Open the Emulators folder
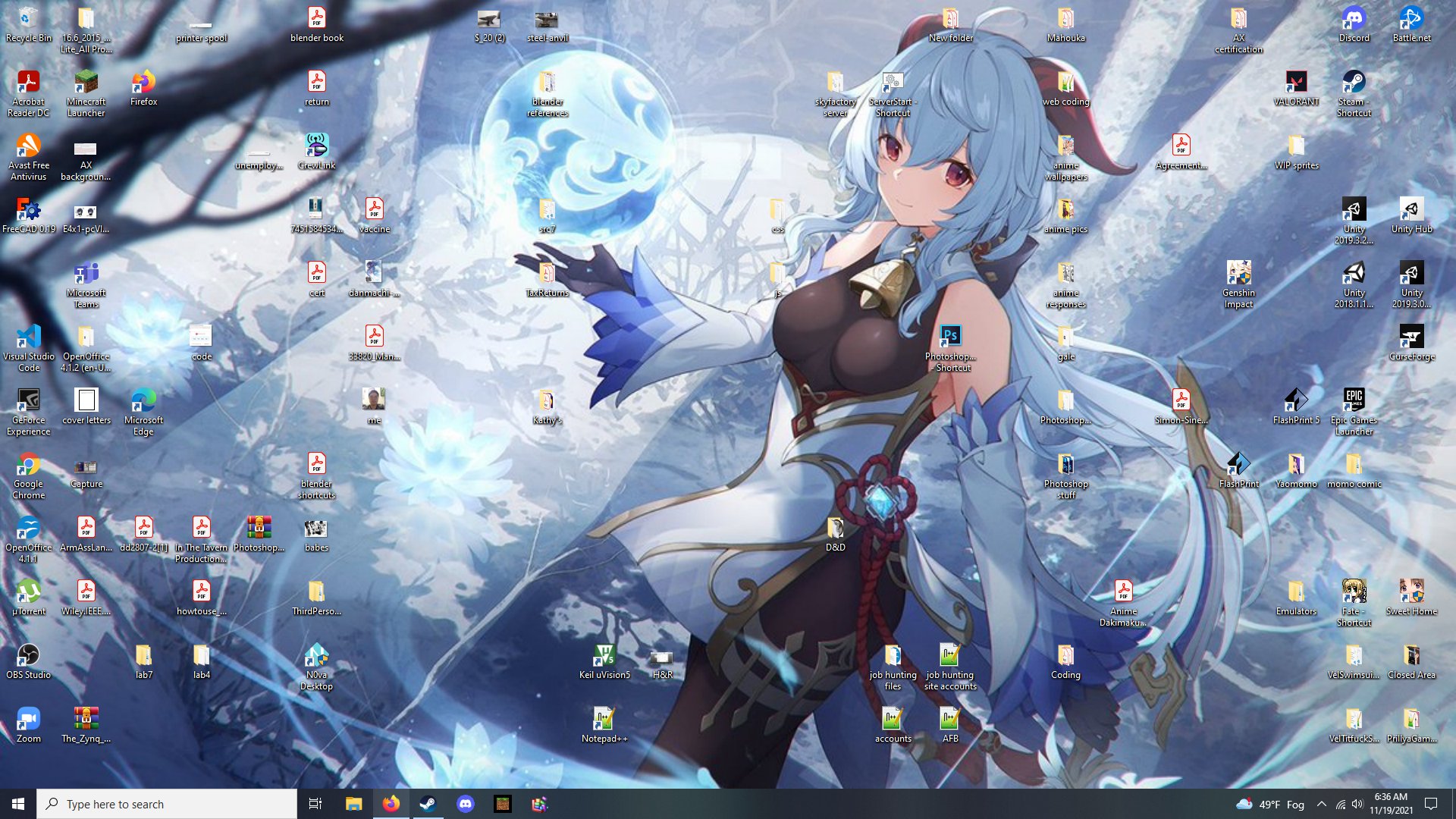This screenshot has width=1456, height=819. pyautogui.click(x=1296, y=598)
